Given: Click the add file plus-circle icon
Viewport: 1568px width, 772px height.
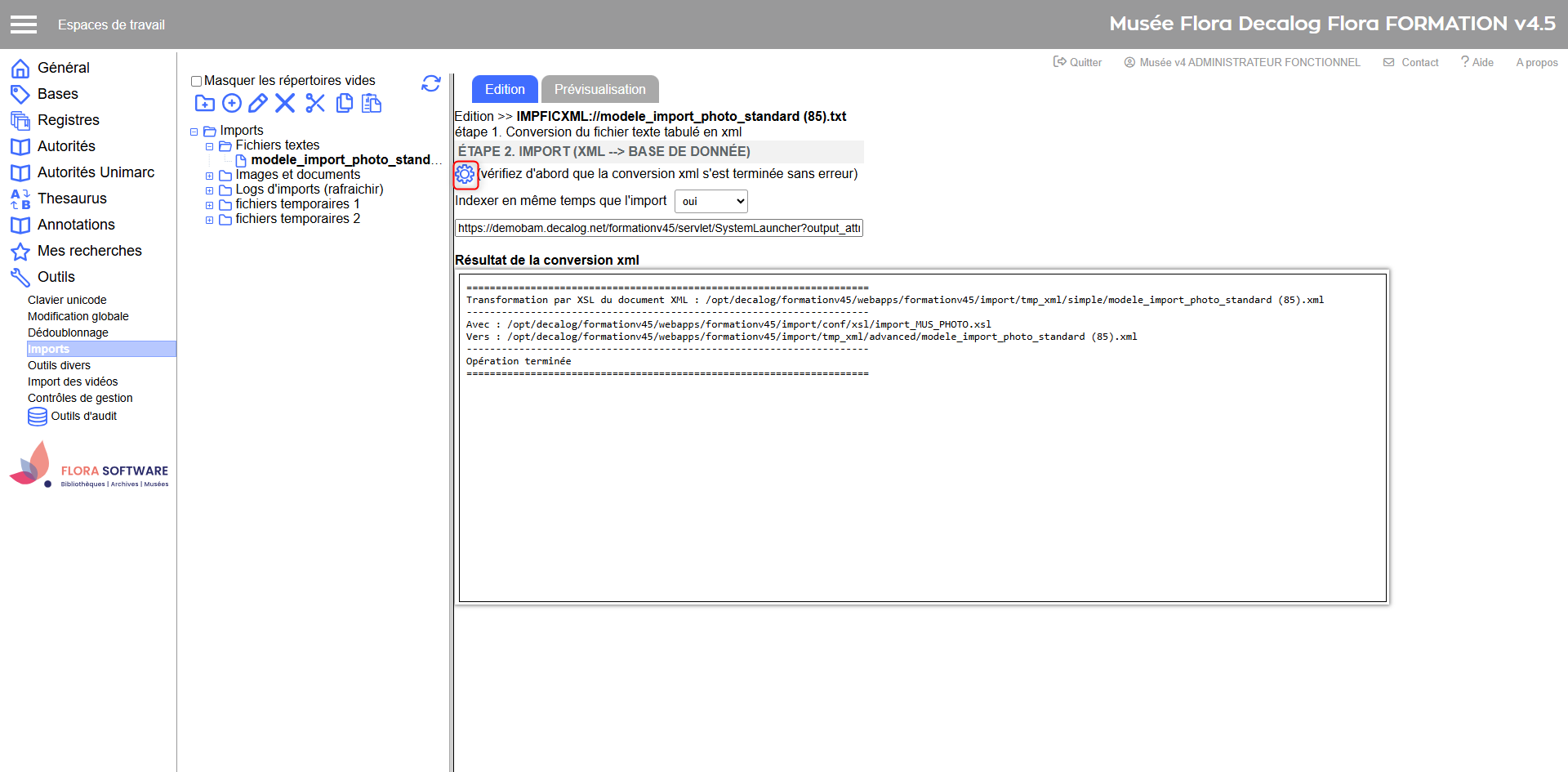Looking at the screenshot, I should click(232, 103).
